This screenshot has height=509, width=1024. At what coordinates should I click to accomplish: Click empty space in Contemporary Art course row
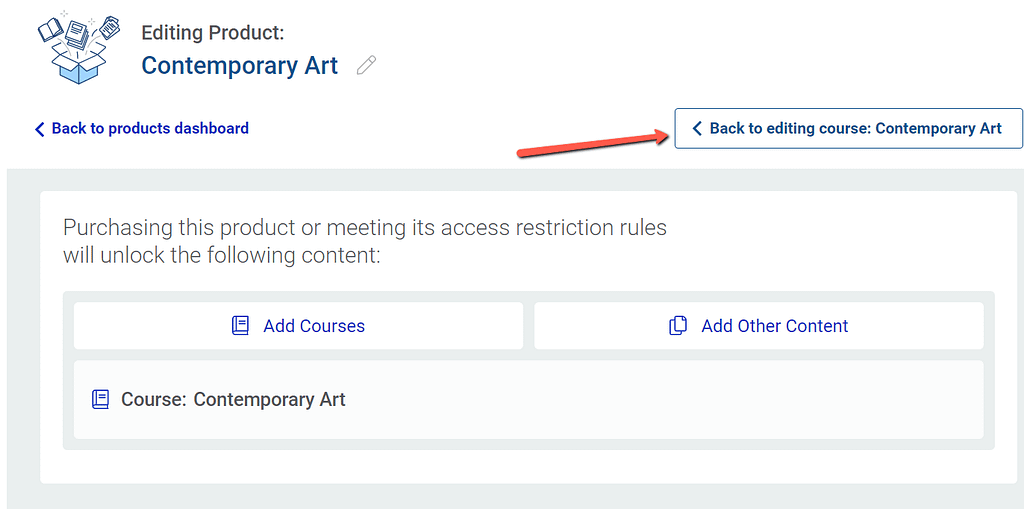point(653,399)
